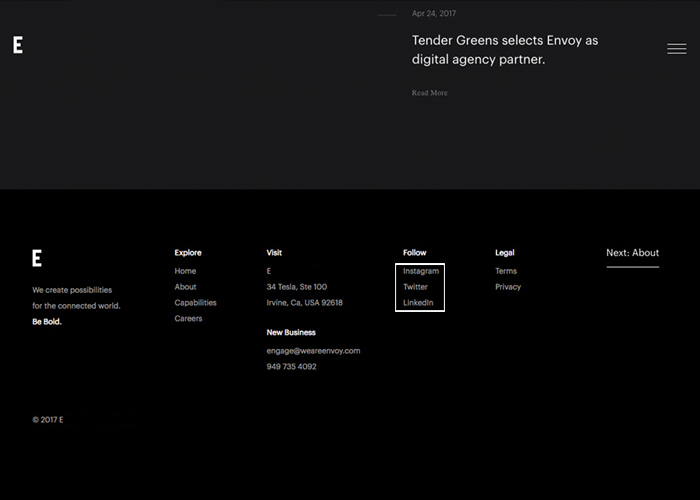Click the Apr 24, 2017 article date
The height and width of the screenshot is (500, 700).
click(x=434, y=13)
